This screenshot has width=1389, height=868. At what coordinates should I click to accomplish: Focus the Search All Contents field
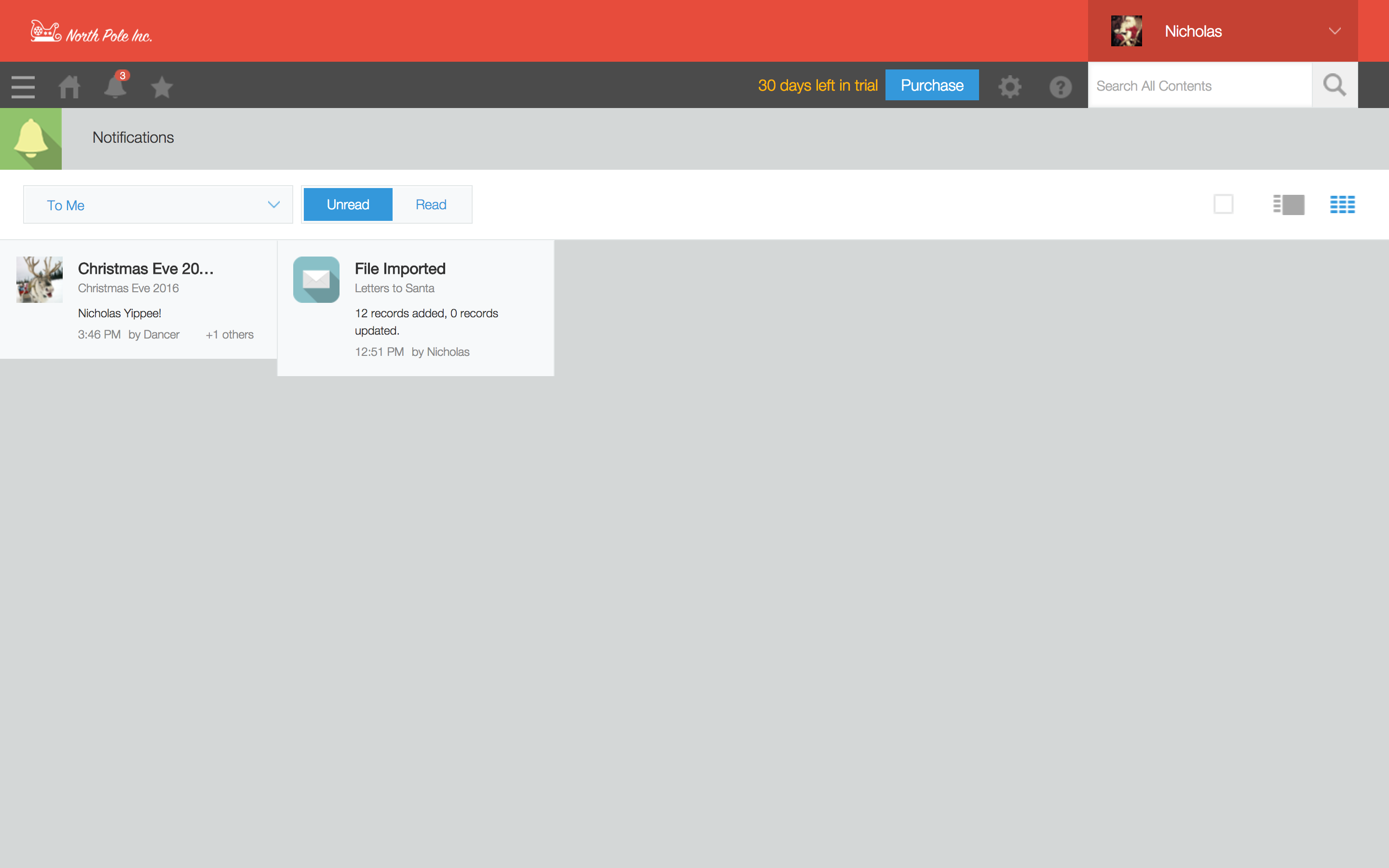point(1199,85)
